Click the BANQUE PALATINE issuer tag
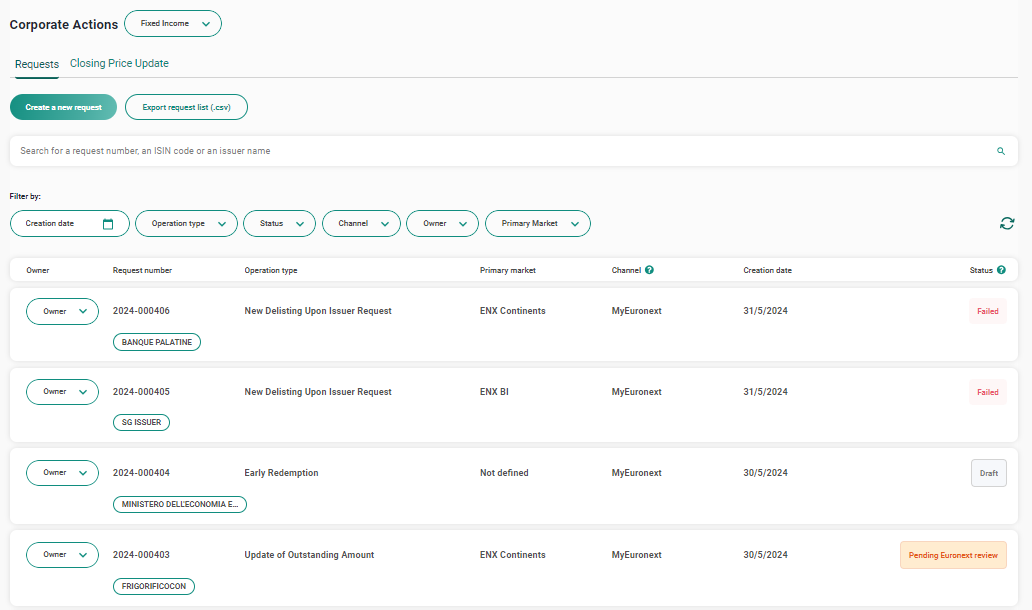This screenshot has width=1032, height=610. point(157,342)
